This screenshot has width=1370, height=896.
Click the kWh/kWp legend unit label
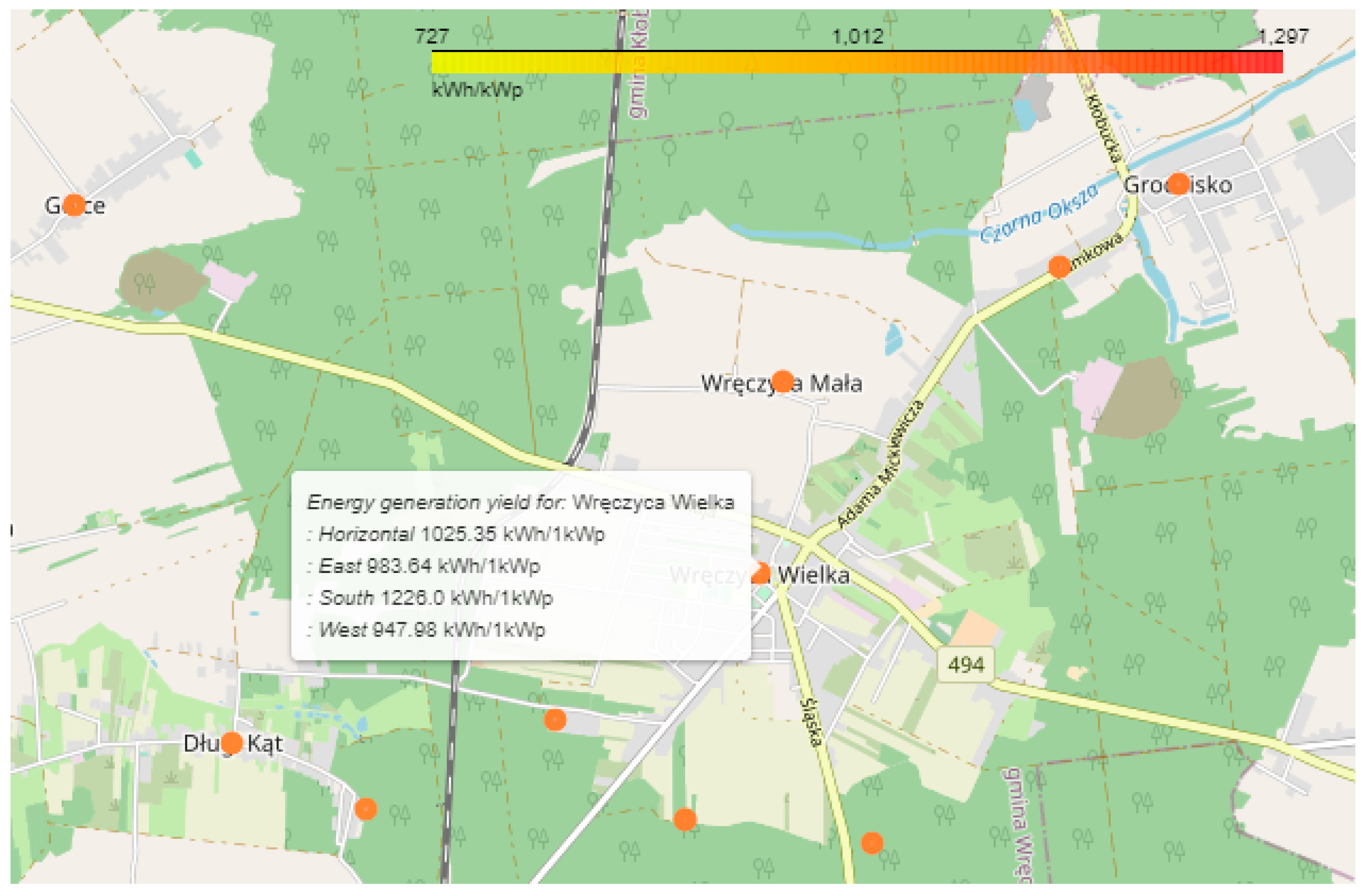tap(477, 90)
